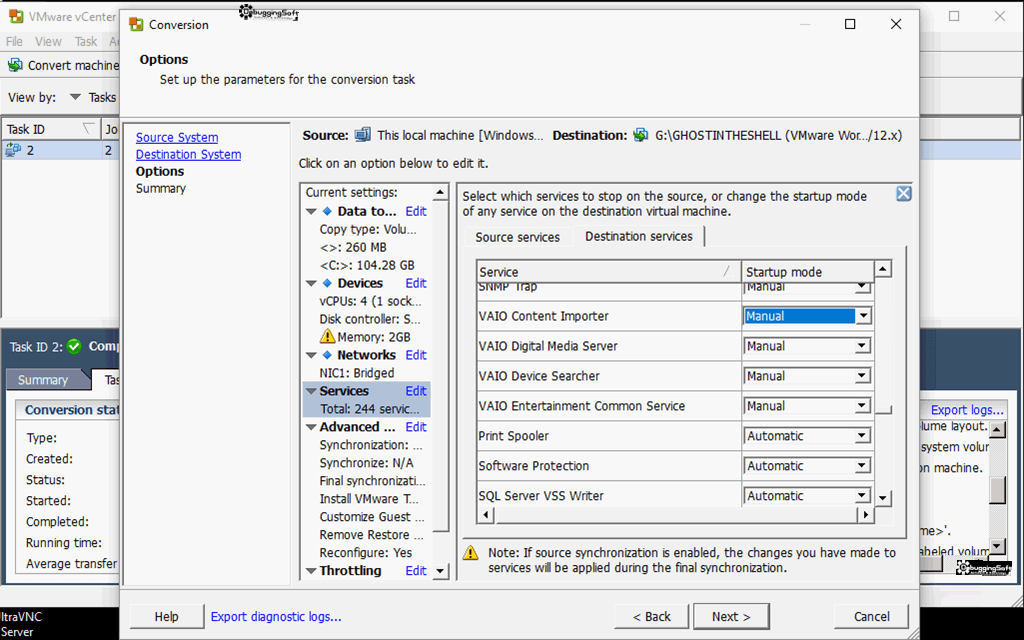Click Edit link for Data to copy
The image size is (1024, 640).
coord(415,212)
